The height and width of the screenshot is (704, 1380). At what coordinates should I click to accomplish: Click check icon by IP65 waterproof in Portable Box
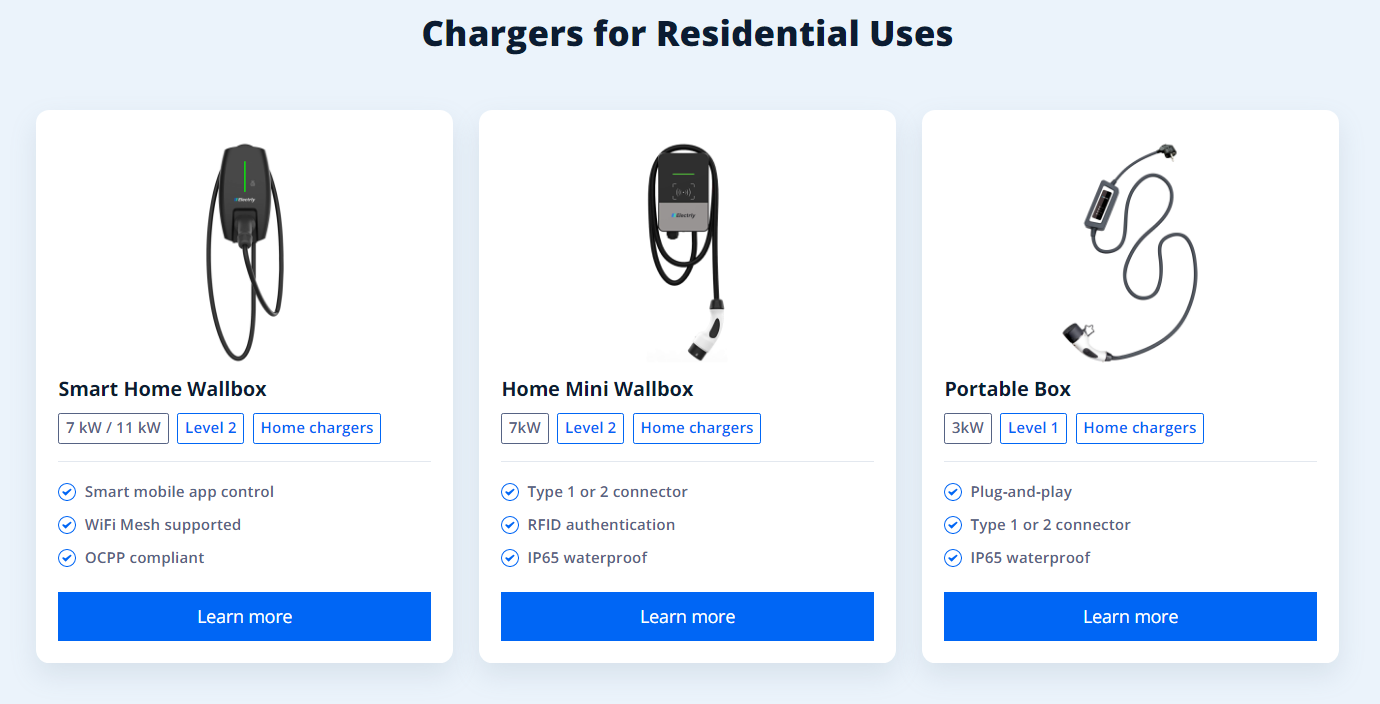pos(953,558)
